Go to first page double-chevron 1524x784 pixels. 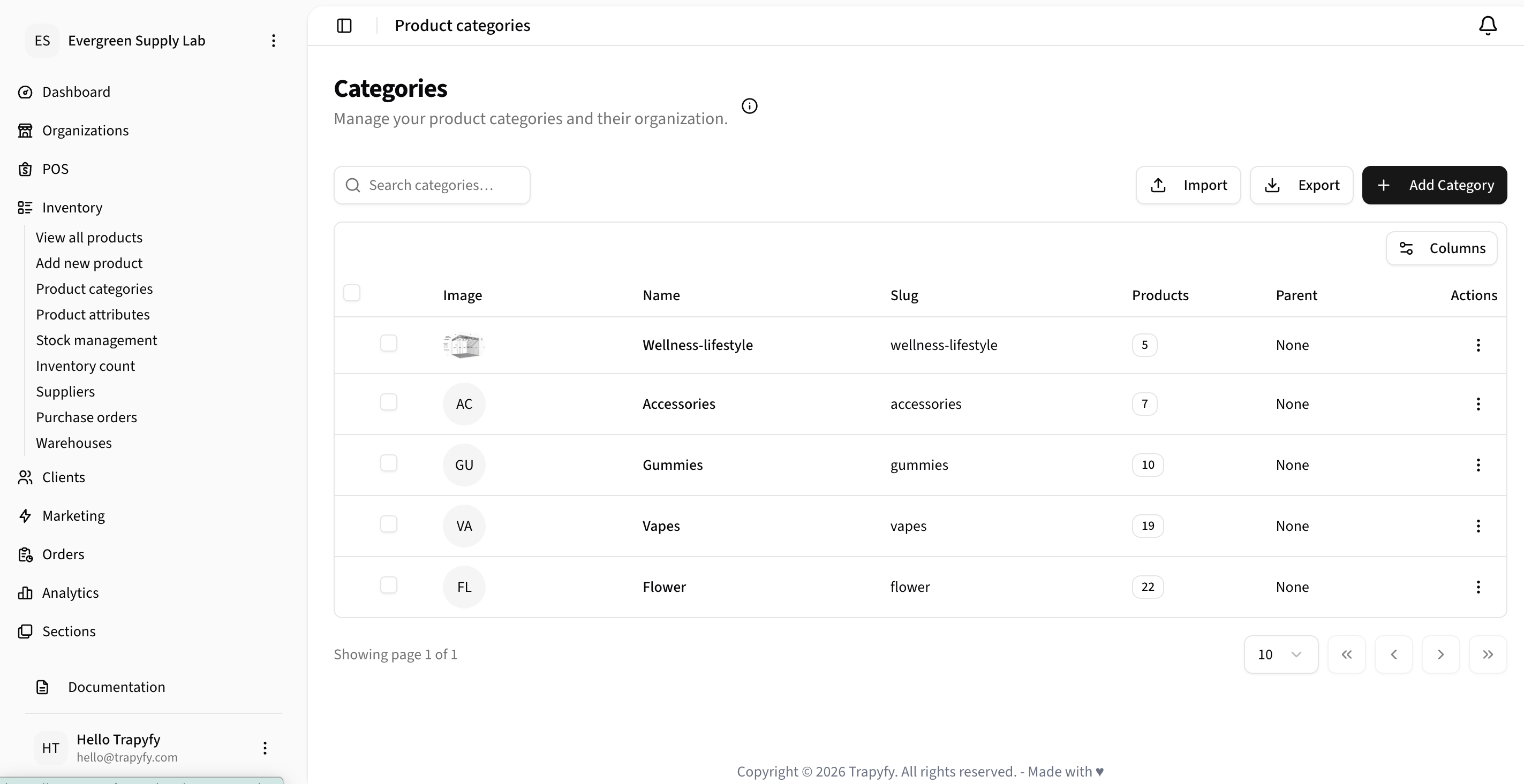1347,654
